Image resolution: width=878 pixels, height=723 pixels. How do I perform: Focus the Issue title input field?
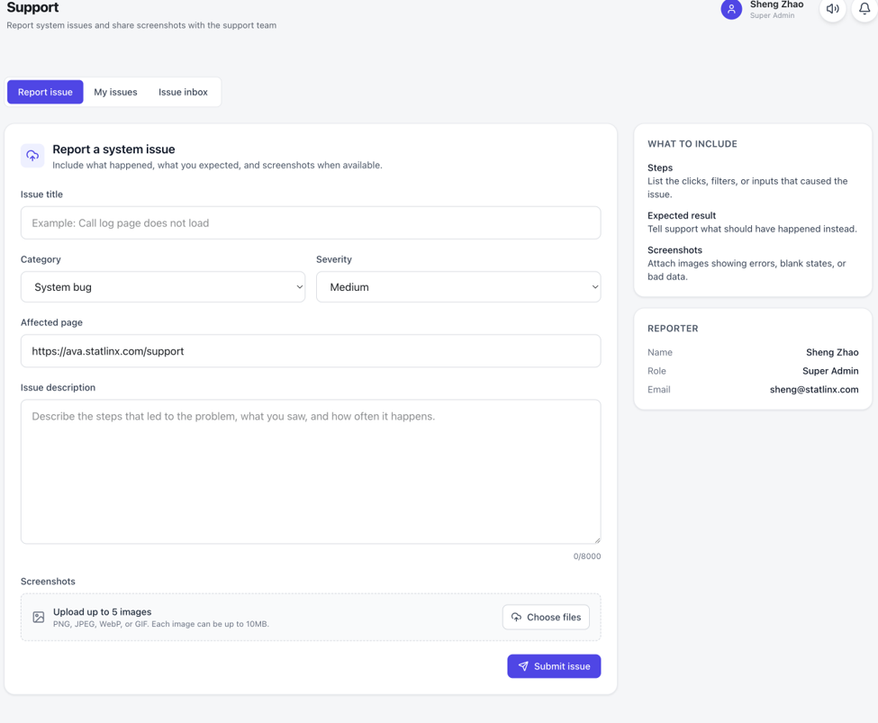(x=311, y=223)
